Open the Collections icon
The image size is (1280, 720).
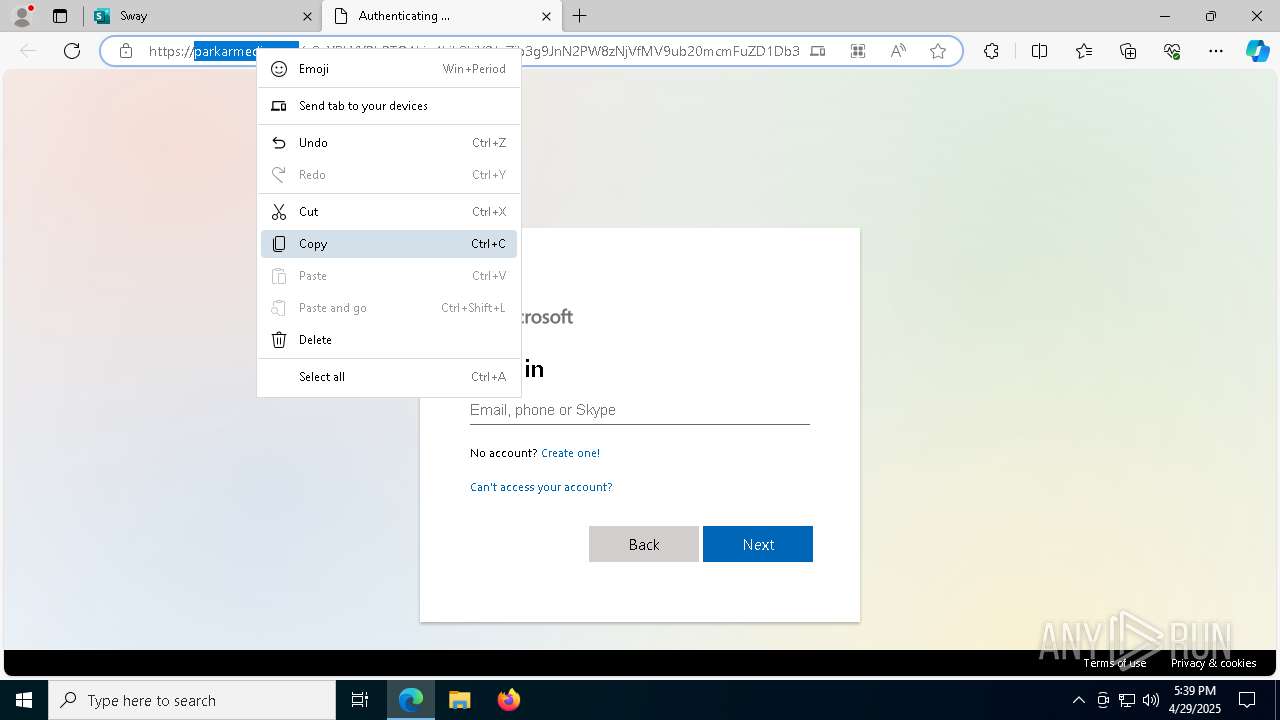click(1128, 51)
